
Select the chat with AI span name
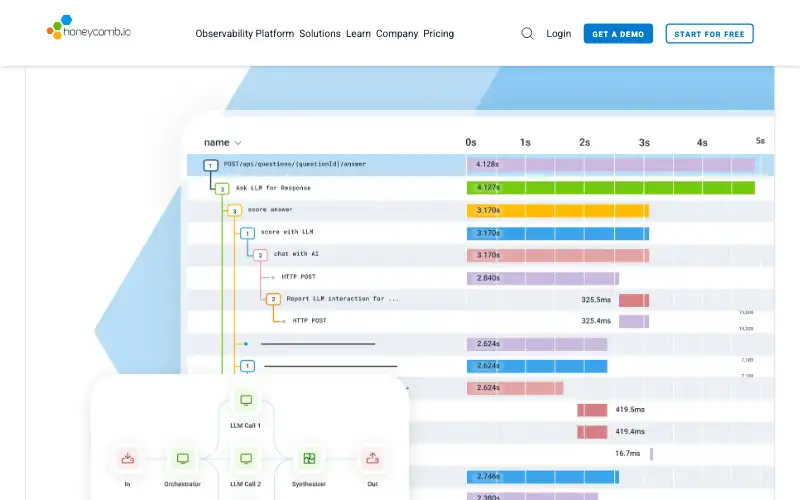[296, 254]
